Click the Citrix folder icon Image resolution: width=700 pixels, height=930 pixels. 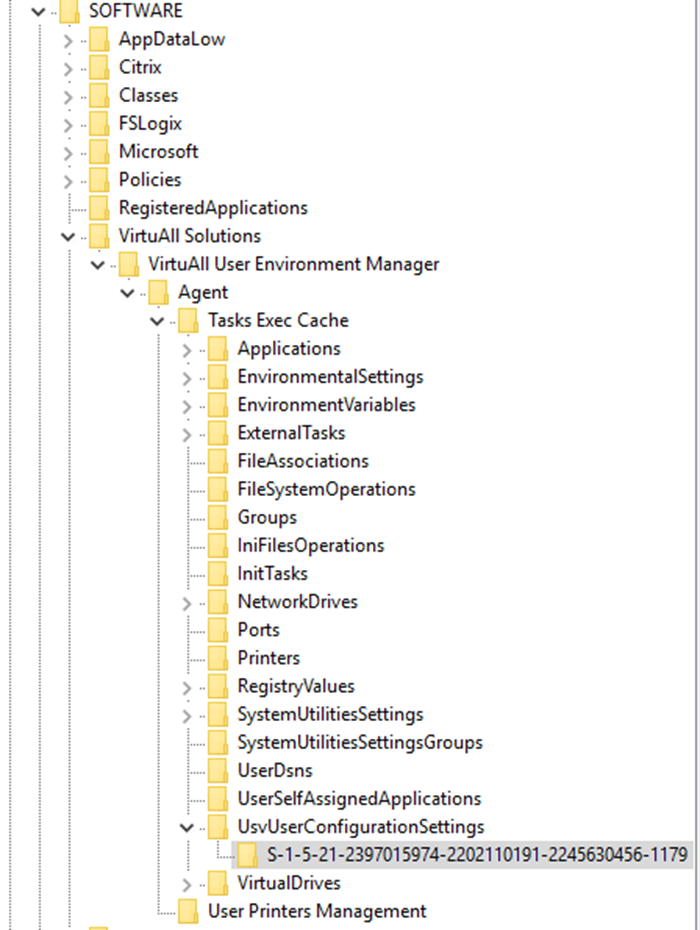[x=99, y=67]
